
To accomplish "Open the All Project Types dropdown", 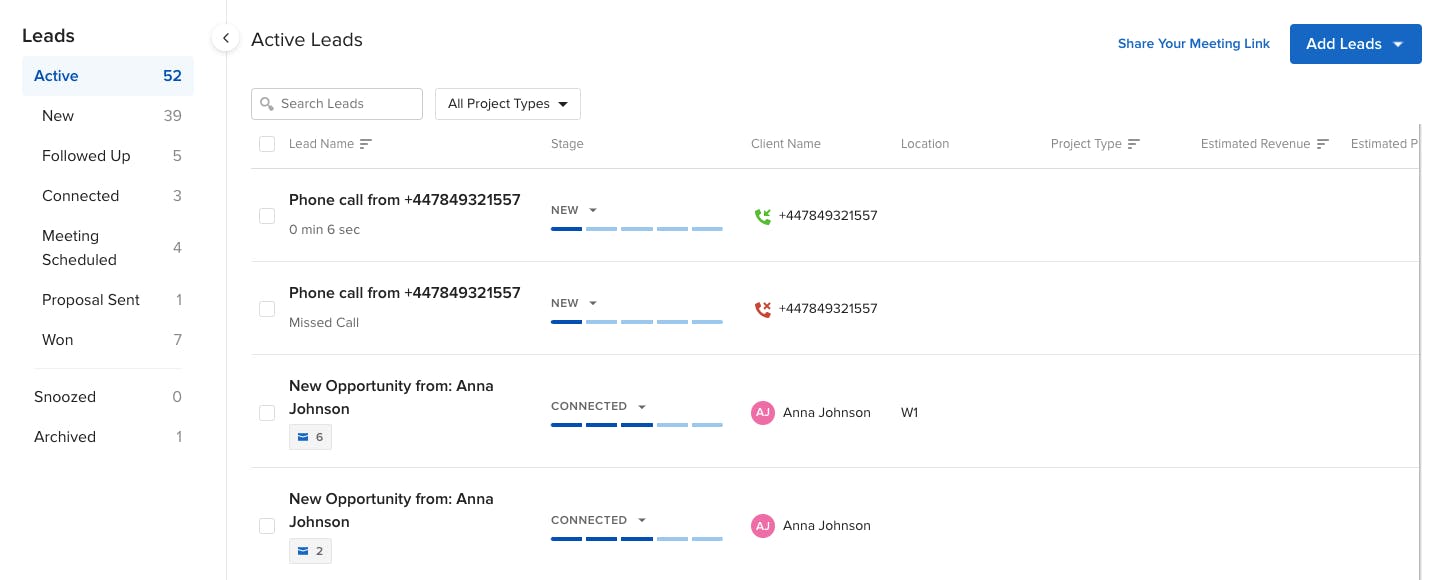I will (507, 104).
